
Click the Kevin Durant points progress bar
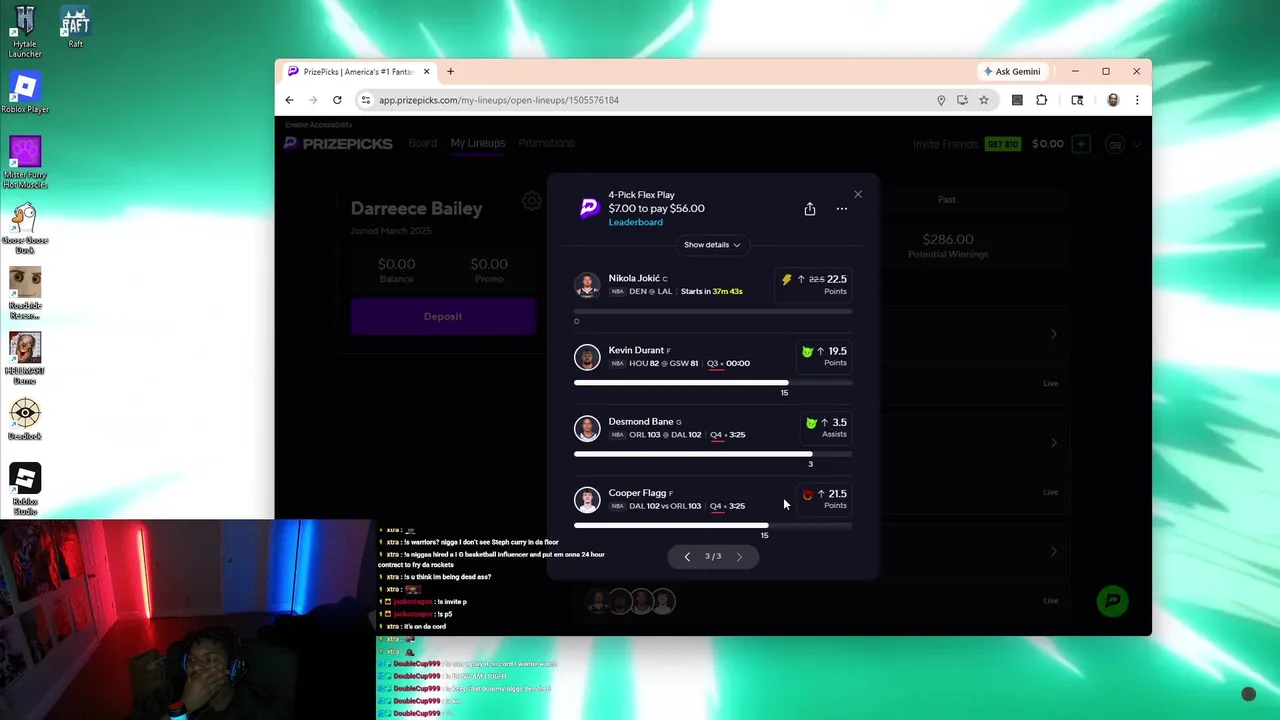(713, 383)
